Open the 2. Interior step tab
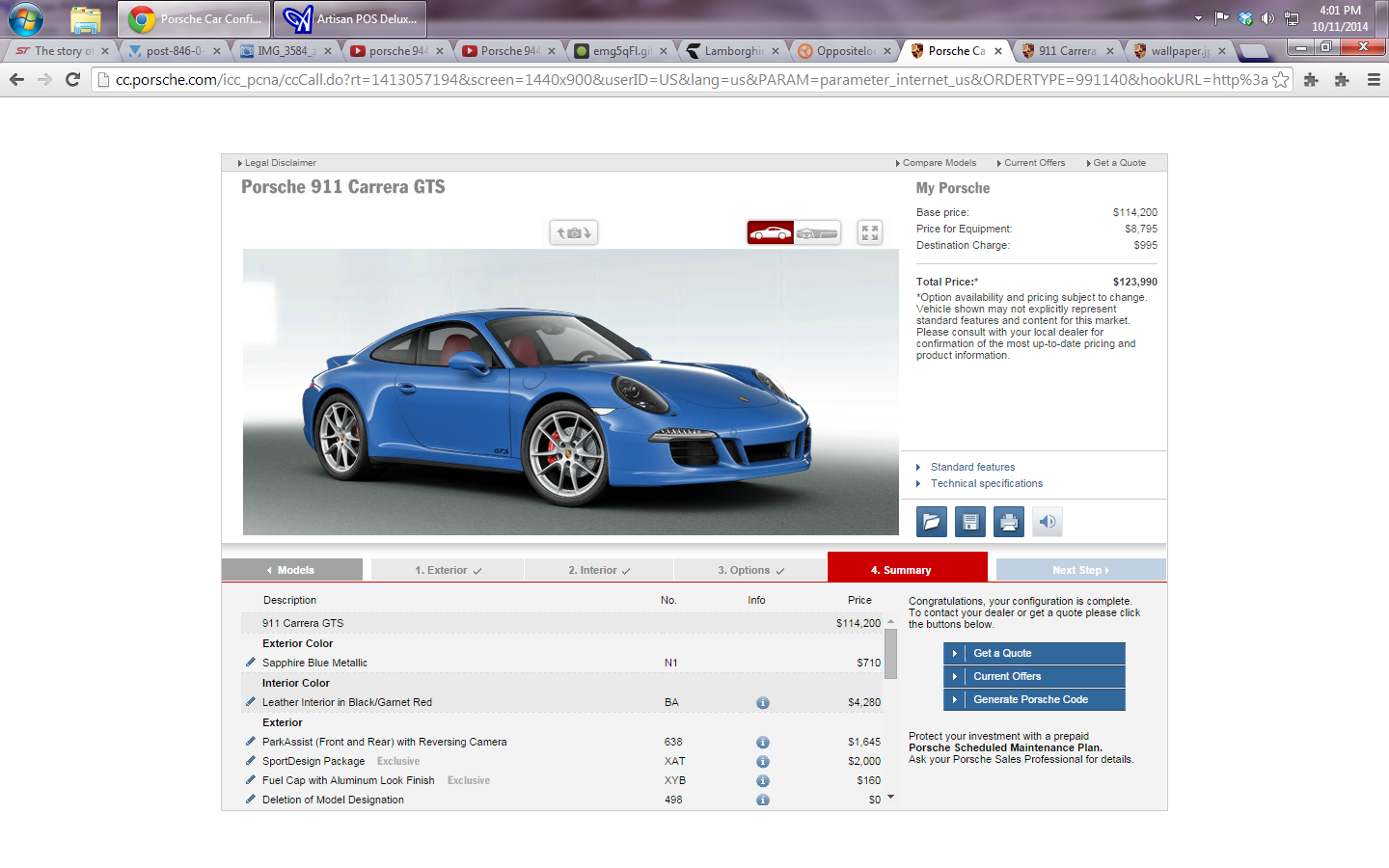Screen dimensions: 1389x868 599,570
